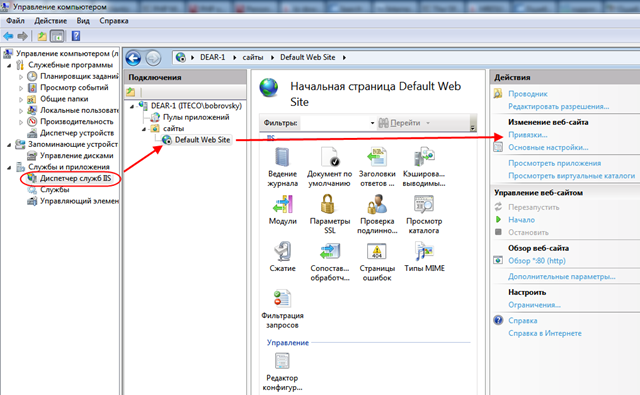Image resolution: width=640 pixels, height=395 pixels.
Task: Click the IIS forward navigation arrow button
Action: [153, 58]
